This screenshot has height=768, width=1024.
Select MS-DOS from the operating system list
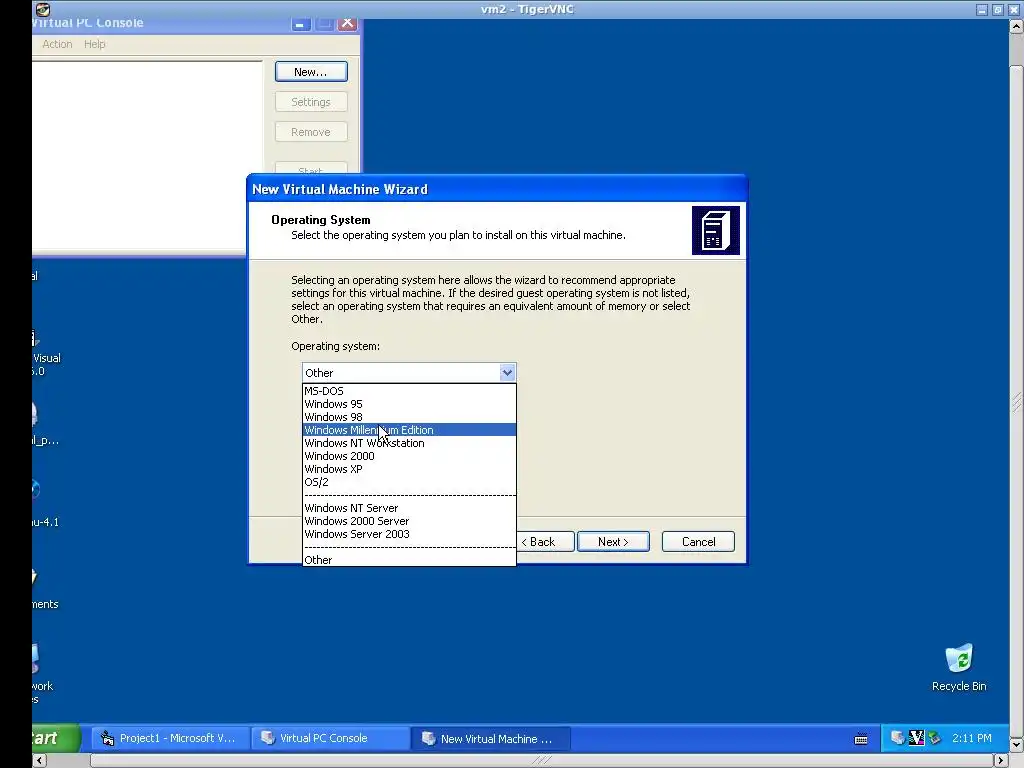(x=409, y=391)
